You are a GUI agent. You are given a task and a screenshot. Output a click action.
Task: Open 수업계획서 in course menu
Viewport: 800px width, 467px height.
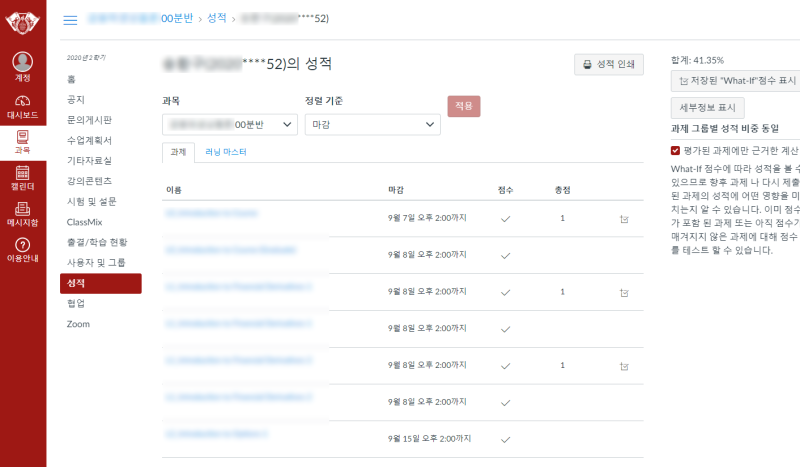tap(89, 140)
